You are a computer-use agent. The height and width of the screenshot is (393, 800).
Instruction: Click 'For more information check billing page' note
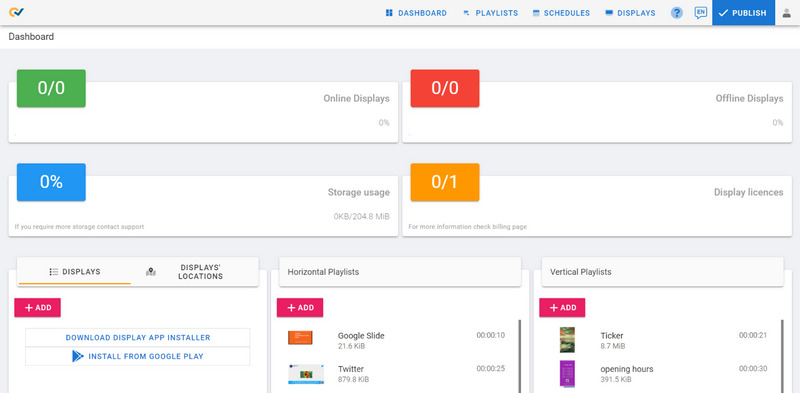(467, 227)
